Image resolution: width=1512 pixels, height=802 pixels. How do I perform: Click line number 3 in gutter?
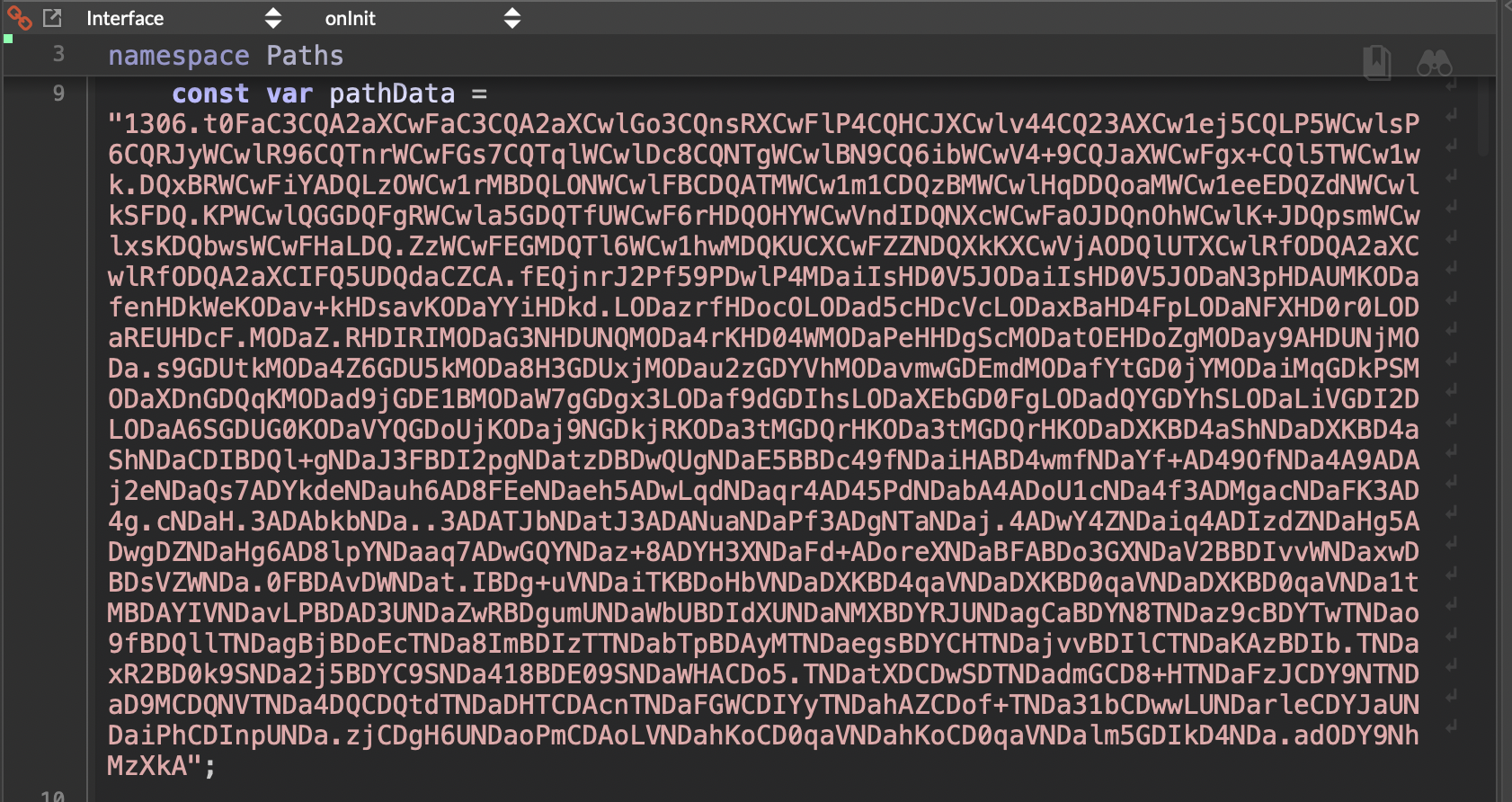point(58,54)
